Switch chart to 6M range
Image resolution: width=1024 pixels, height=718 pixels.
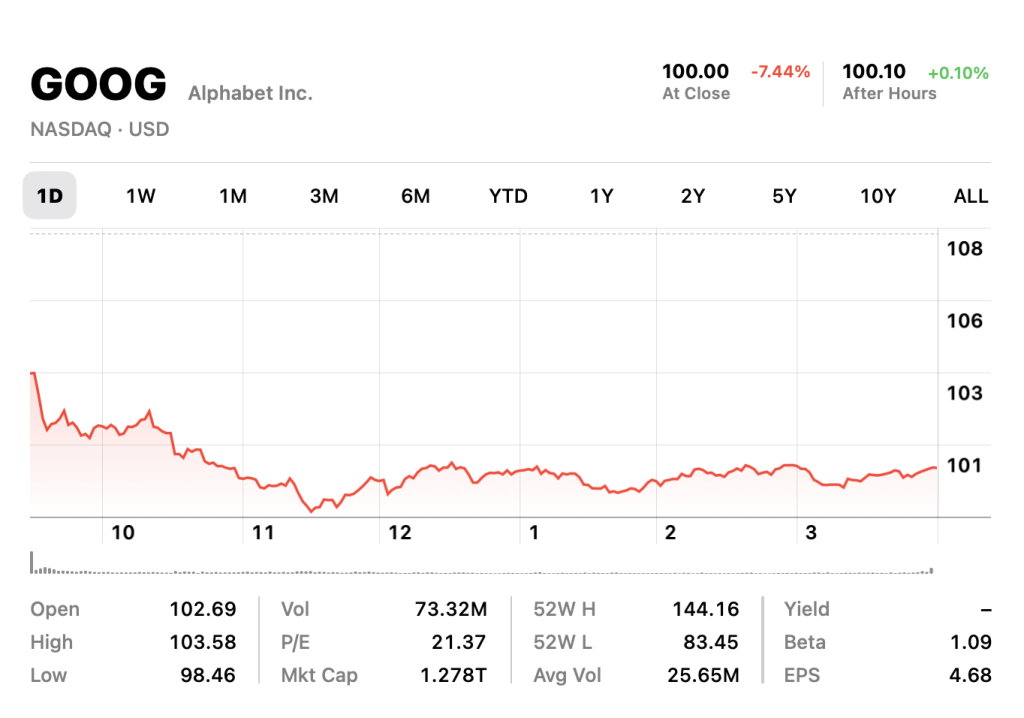(416, 196)
